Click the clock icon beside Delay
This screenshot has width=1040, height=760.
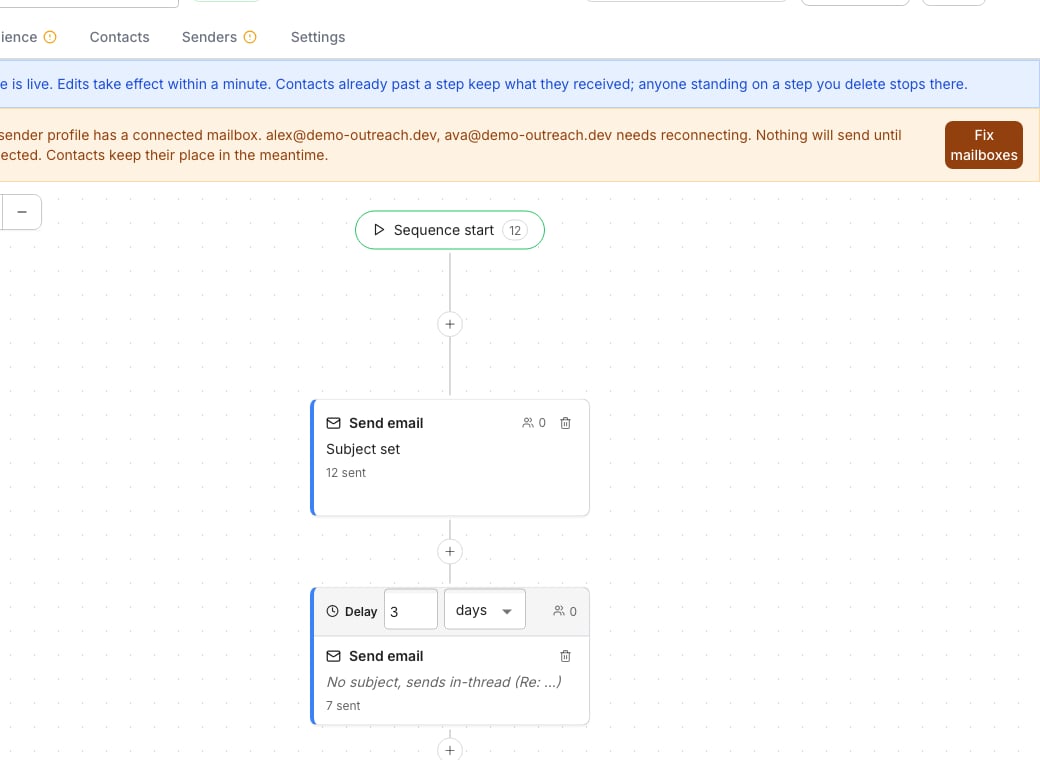[x=332, y=611]
